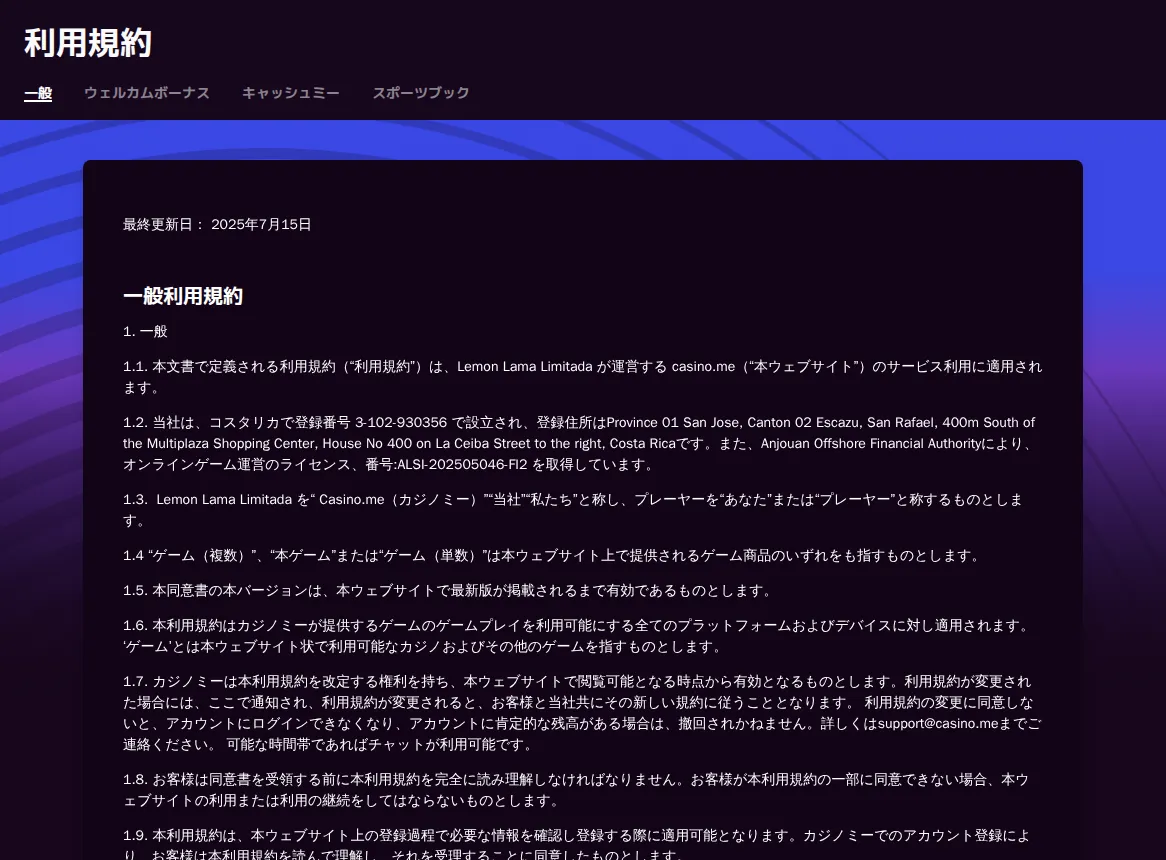Switch to the キャッシュミー tab
Viewport: 1166px width, 860px height.
point(291,93)
